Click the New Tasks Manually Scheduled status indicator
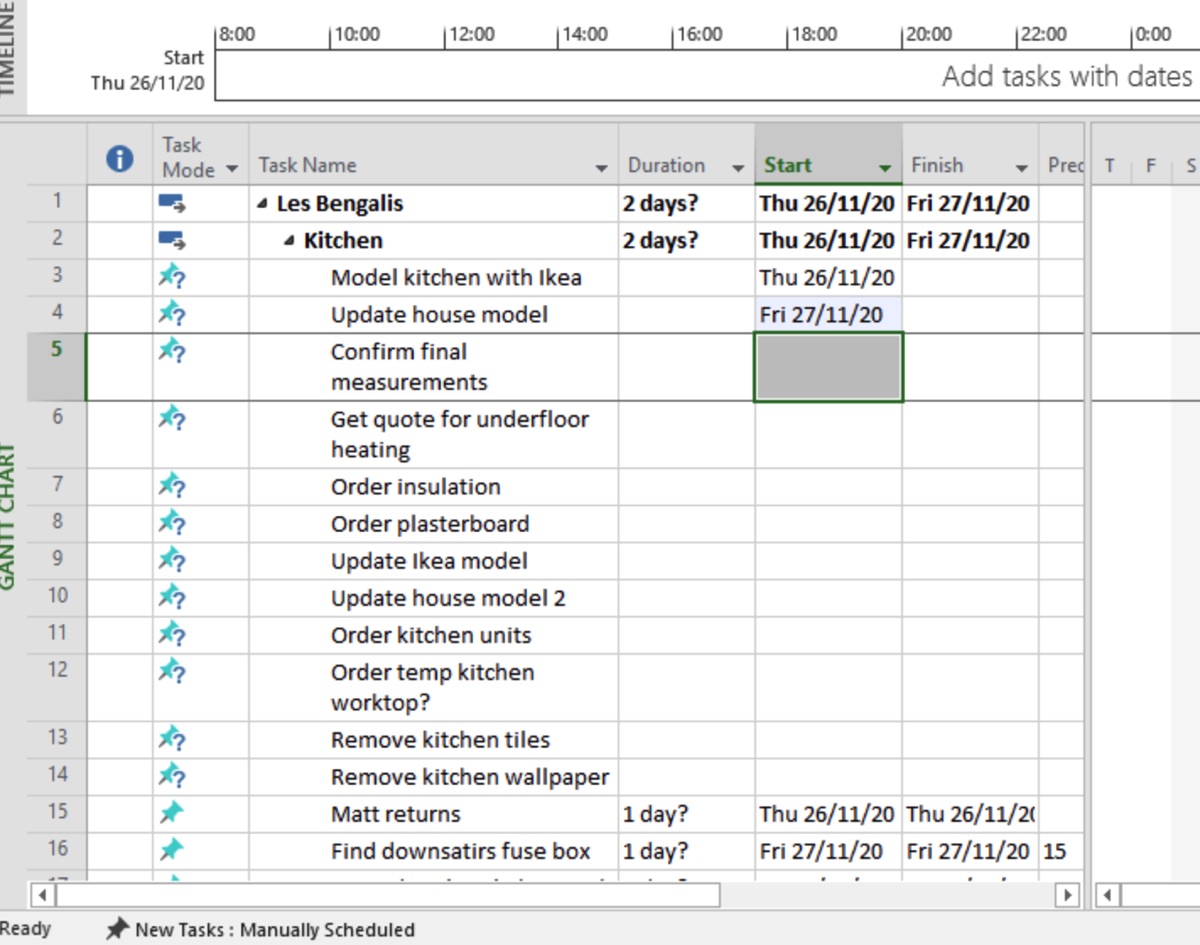Screen dimensions: 1200x945 [260, 929]
